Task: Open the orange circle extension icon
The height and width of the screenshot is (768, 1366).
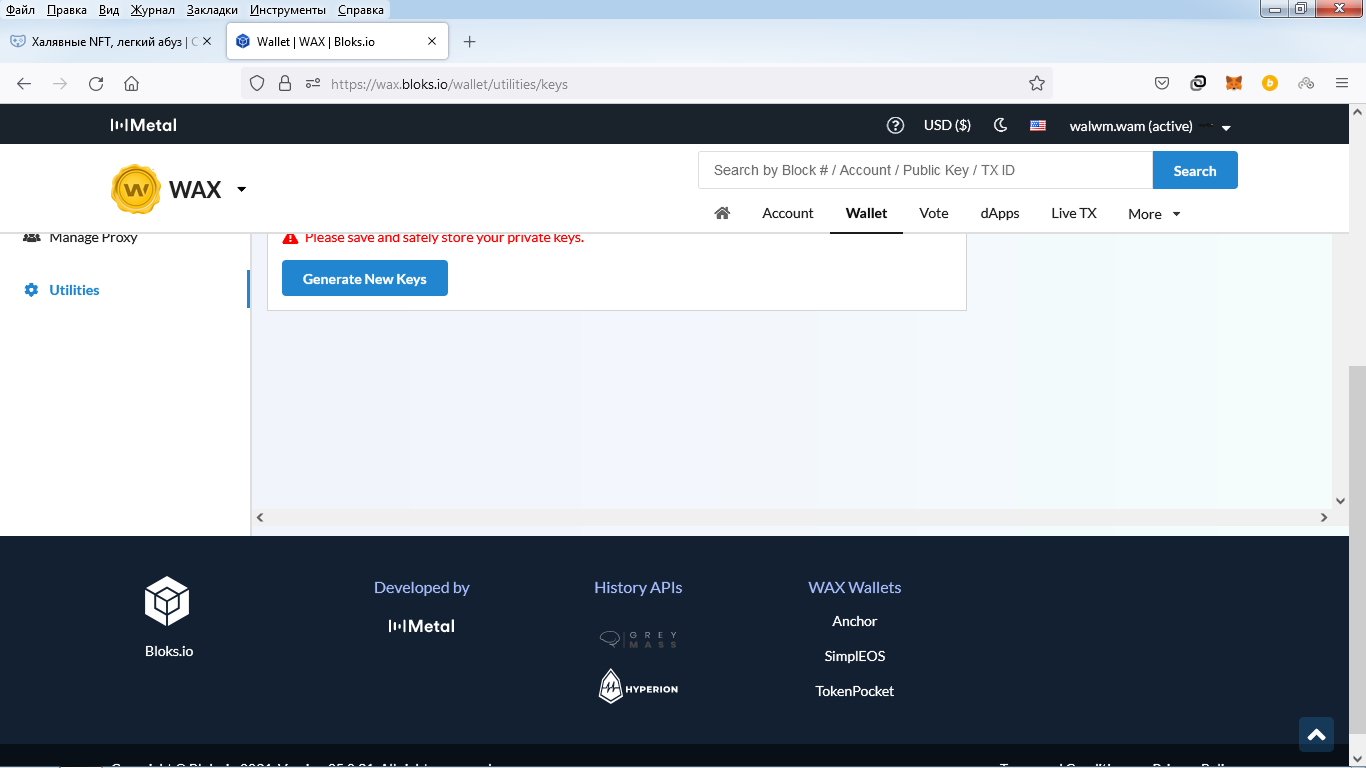Action: pyautogui.click(x=1270, y=84)
